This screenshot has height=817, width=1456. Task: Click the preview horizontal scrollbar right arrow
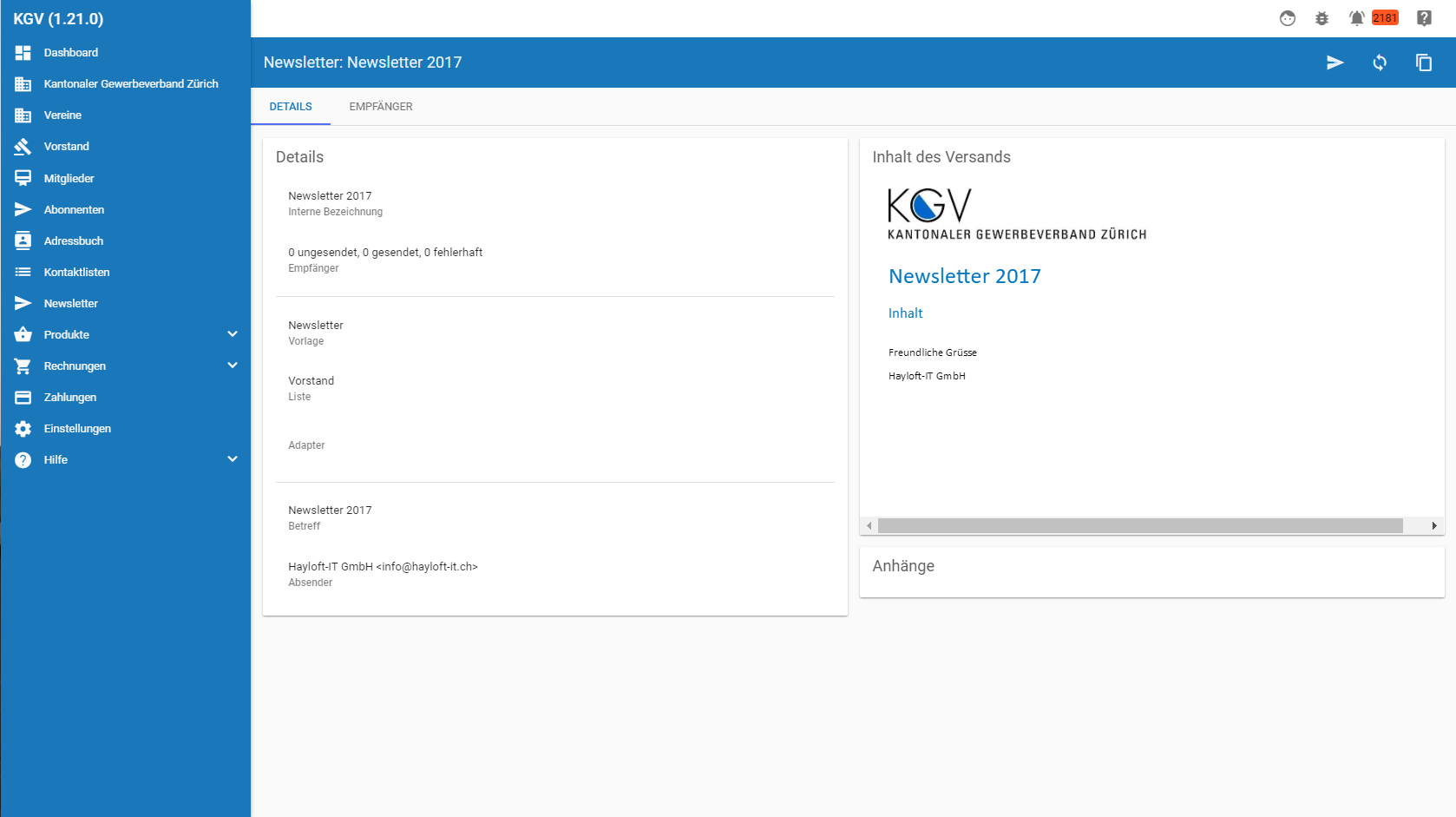tap(1434, 526)
